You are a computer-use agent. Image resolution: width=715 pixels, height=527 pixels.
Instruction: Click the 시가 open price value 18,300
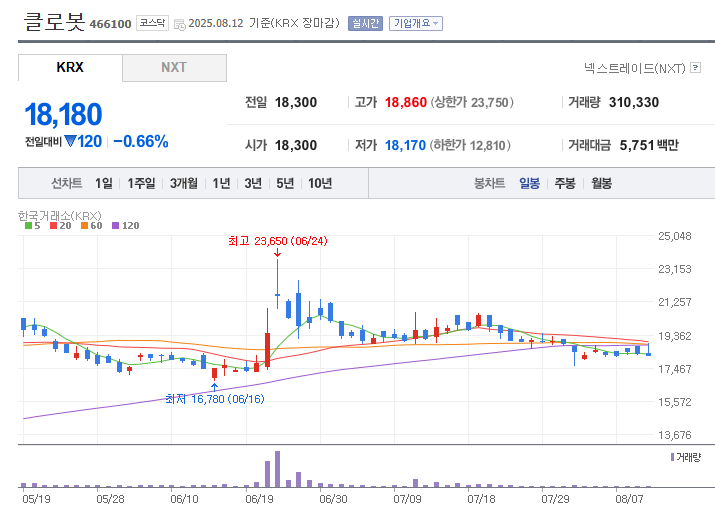point(295,145)
